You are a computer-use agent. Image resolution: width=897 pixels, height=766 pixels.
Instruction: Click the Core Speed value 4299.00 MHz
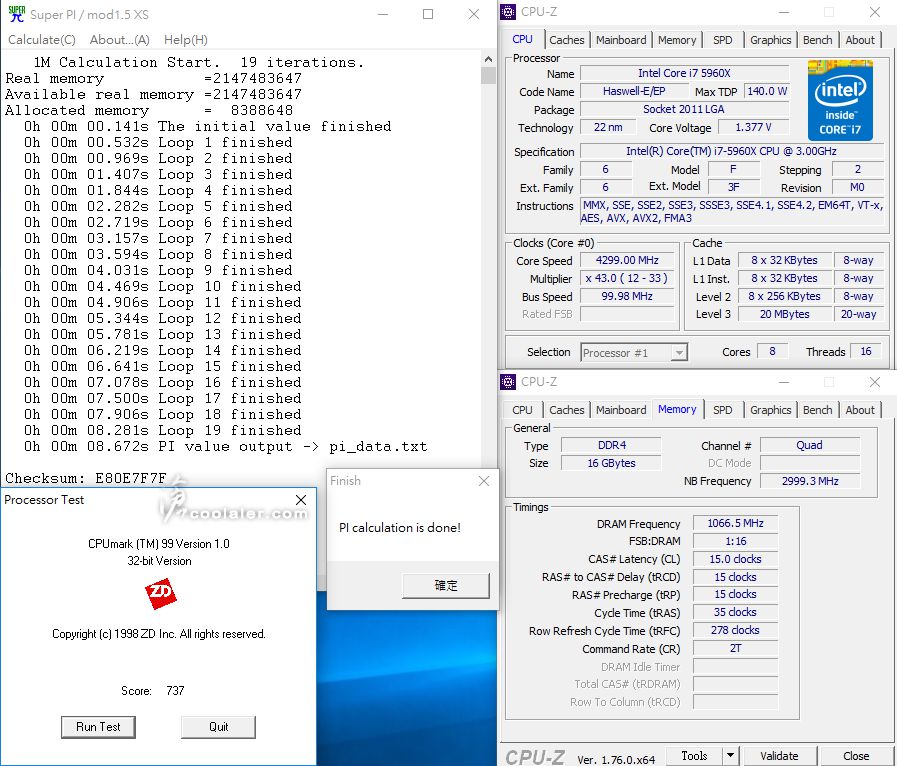(627, 260)
